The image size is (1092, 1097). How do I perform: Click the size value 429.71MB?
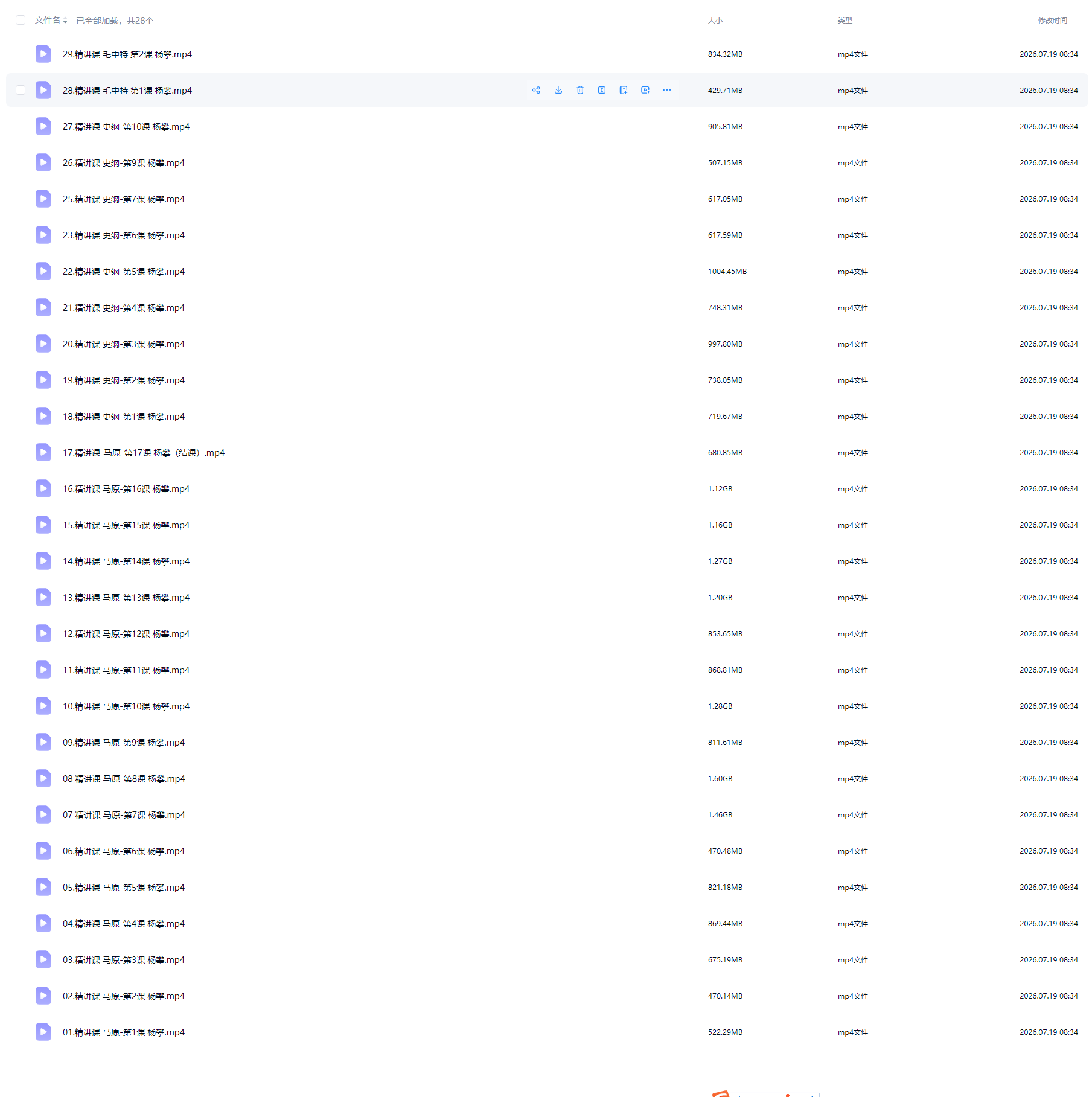(726, 91)
